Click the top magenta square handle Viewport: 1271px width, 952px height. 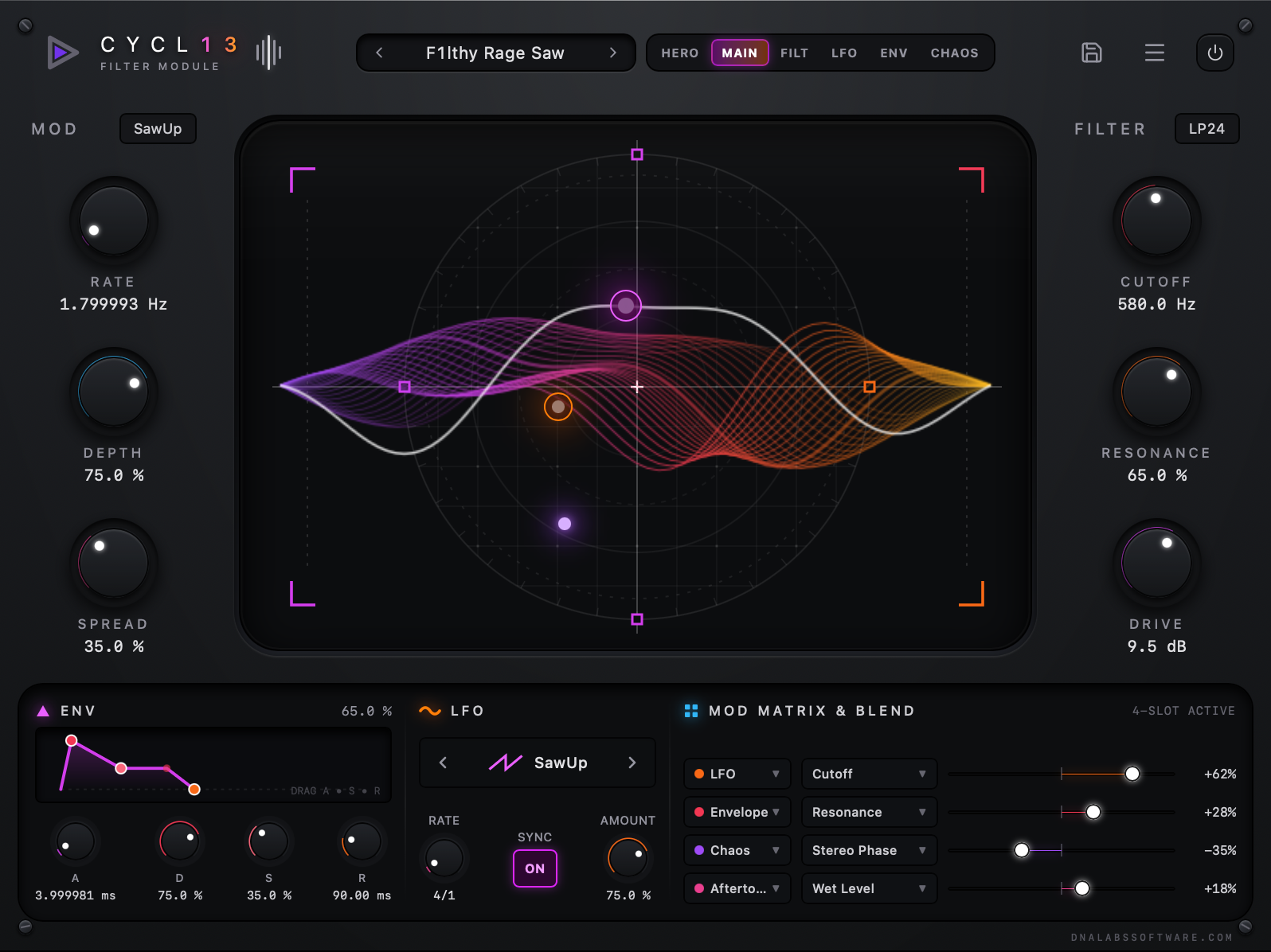(637, 154)
